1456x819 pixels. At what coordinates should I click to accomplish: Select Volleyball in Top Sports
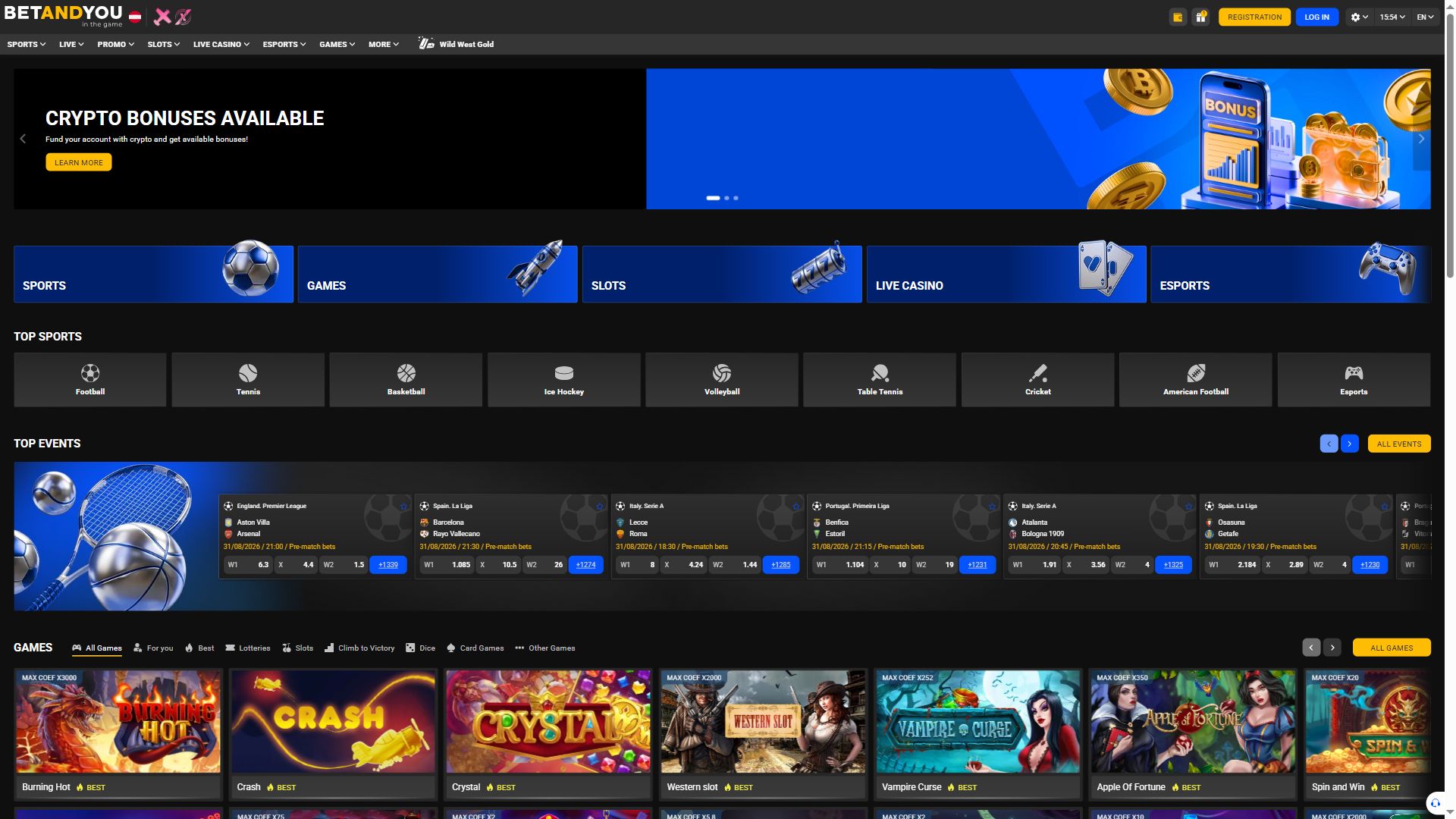pyautogui.click(x=722, y=380)
